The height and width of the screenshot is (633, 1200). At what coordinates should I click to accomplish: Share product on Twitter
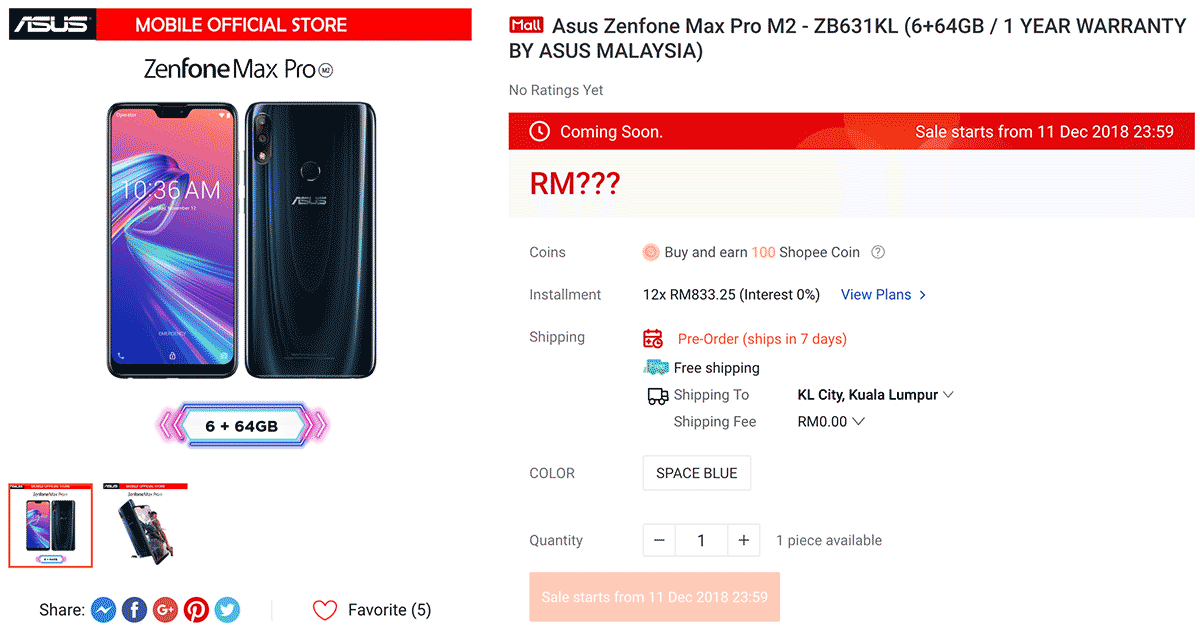tap(228, 610)
